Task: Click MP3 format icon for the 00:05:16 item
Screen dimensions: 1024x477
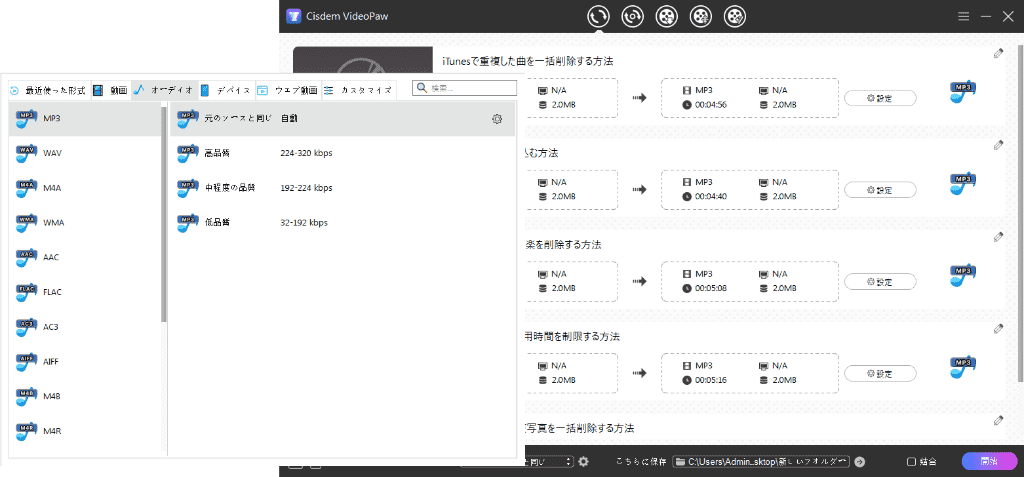Action: point(962,367)
